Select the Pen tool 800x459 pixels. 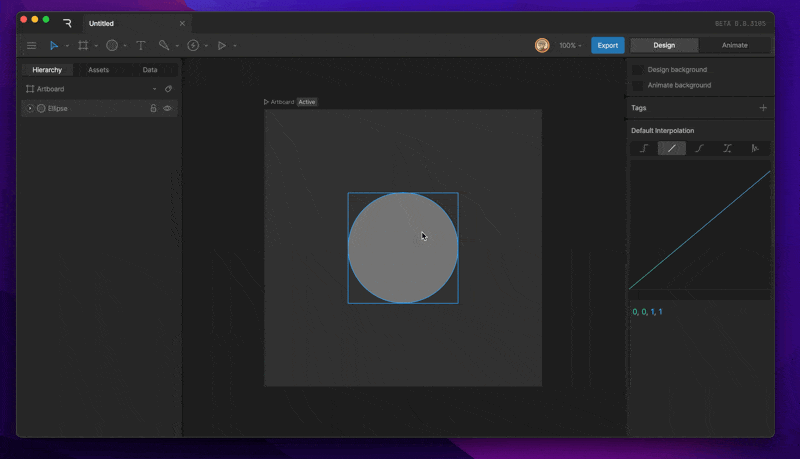tap(164, 45)
